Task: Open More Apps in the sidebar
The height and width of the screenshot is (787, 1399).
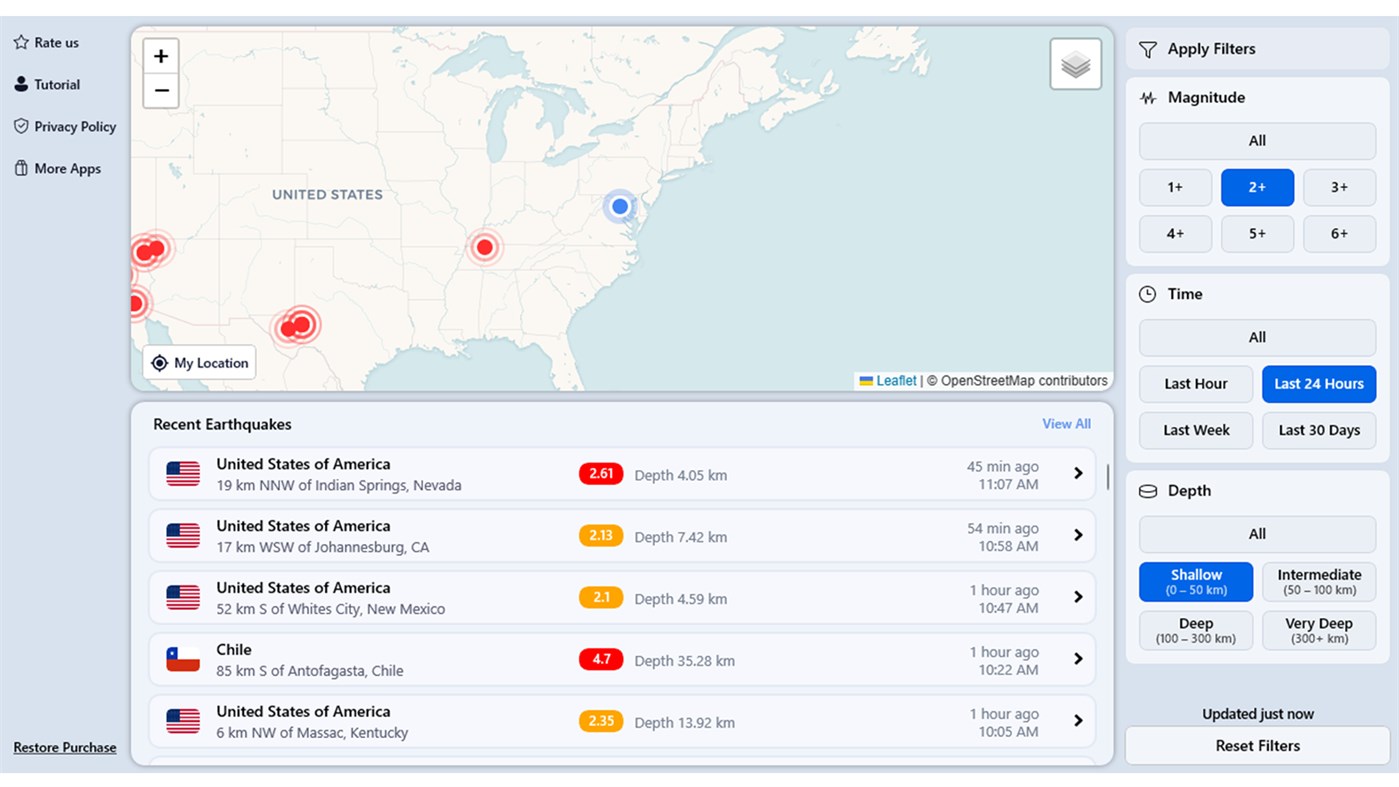Action: point(57,169)
